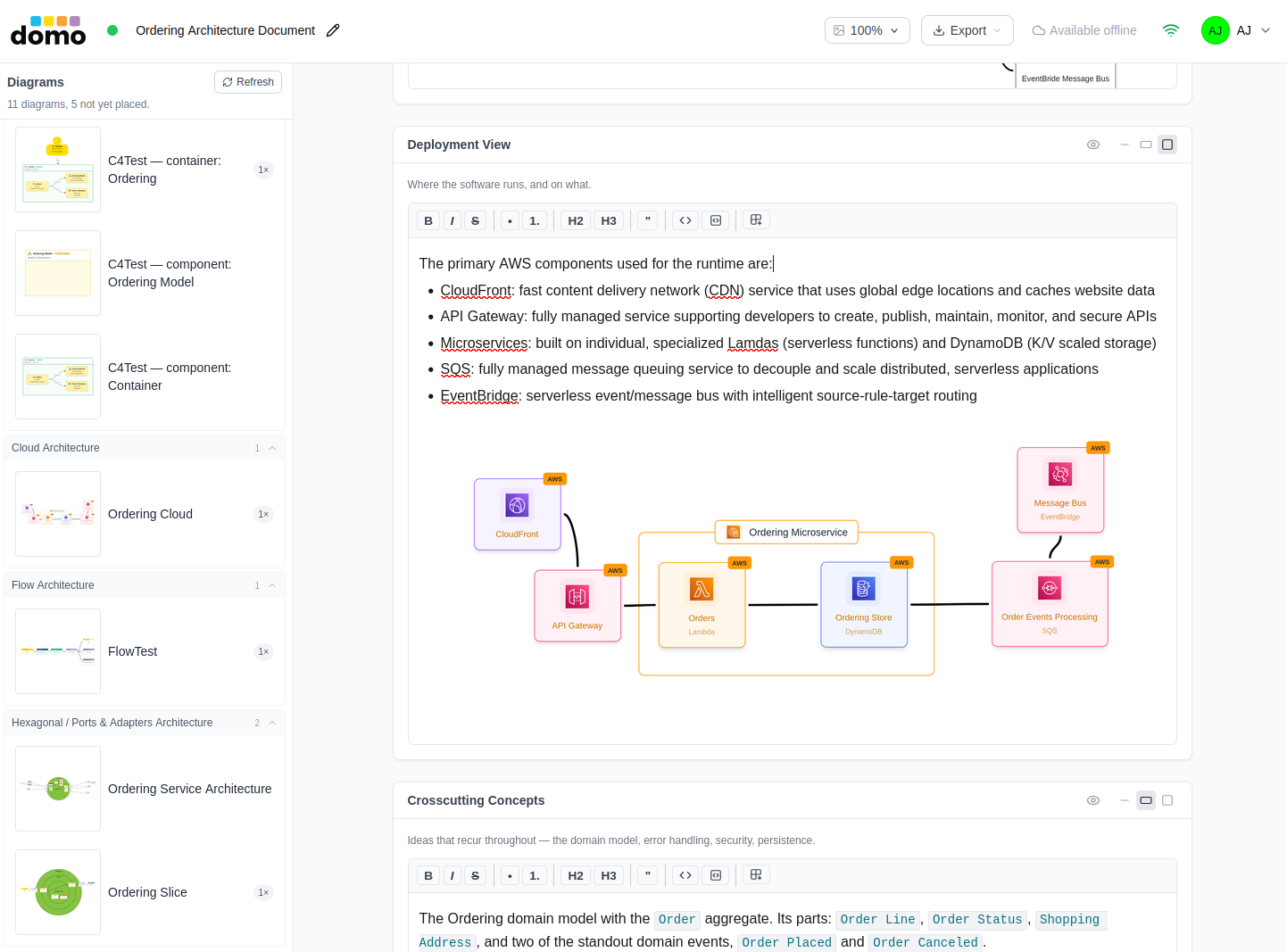Insert bullet list in Deployment View editor

tap(510, 220)
